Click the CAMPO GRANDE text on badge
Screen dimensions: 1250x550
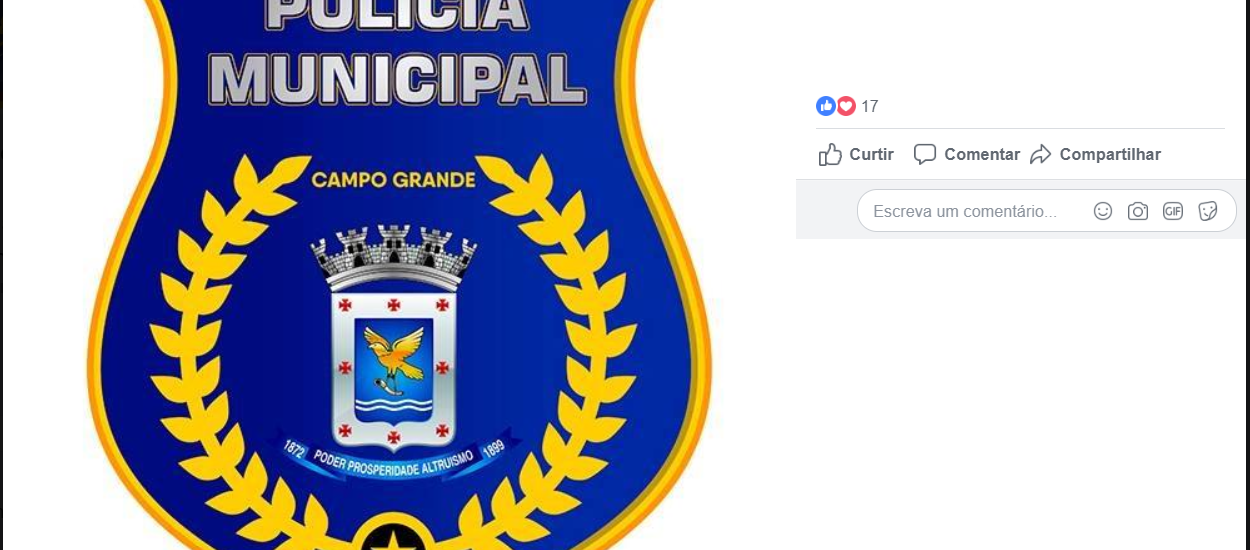pyautogui.click(x=393, y=180)
